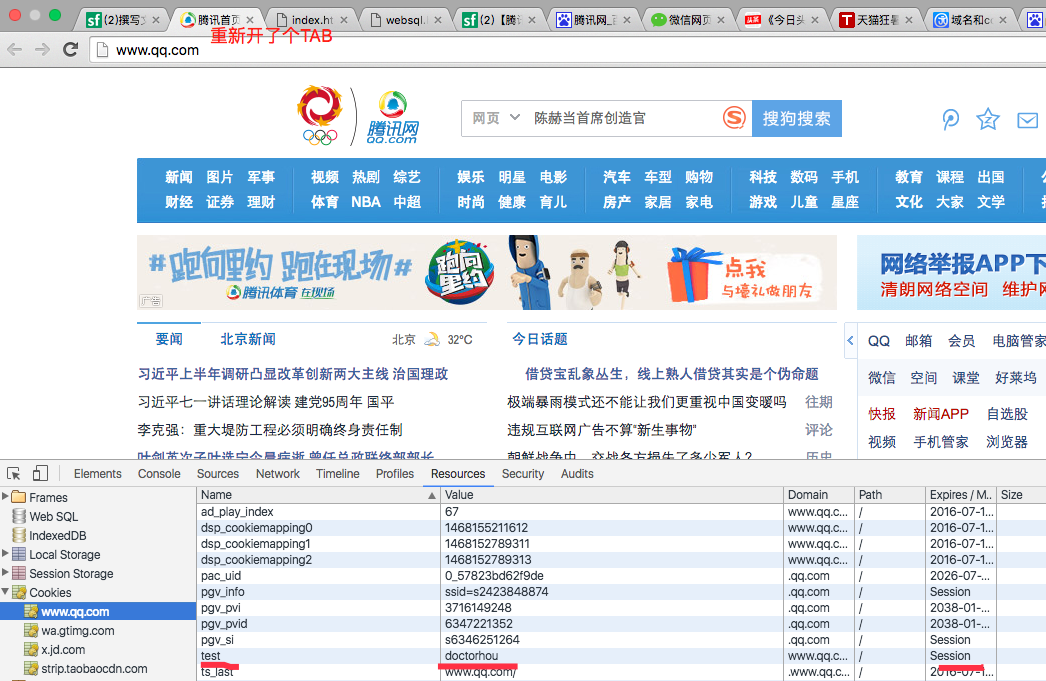The width and height of the screenshot is (1046, 681).
Task: Open the 今日话题 section link
Action: [x=540, y=339]
